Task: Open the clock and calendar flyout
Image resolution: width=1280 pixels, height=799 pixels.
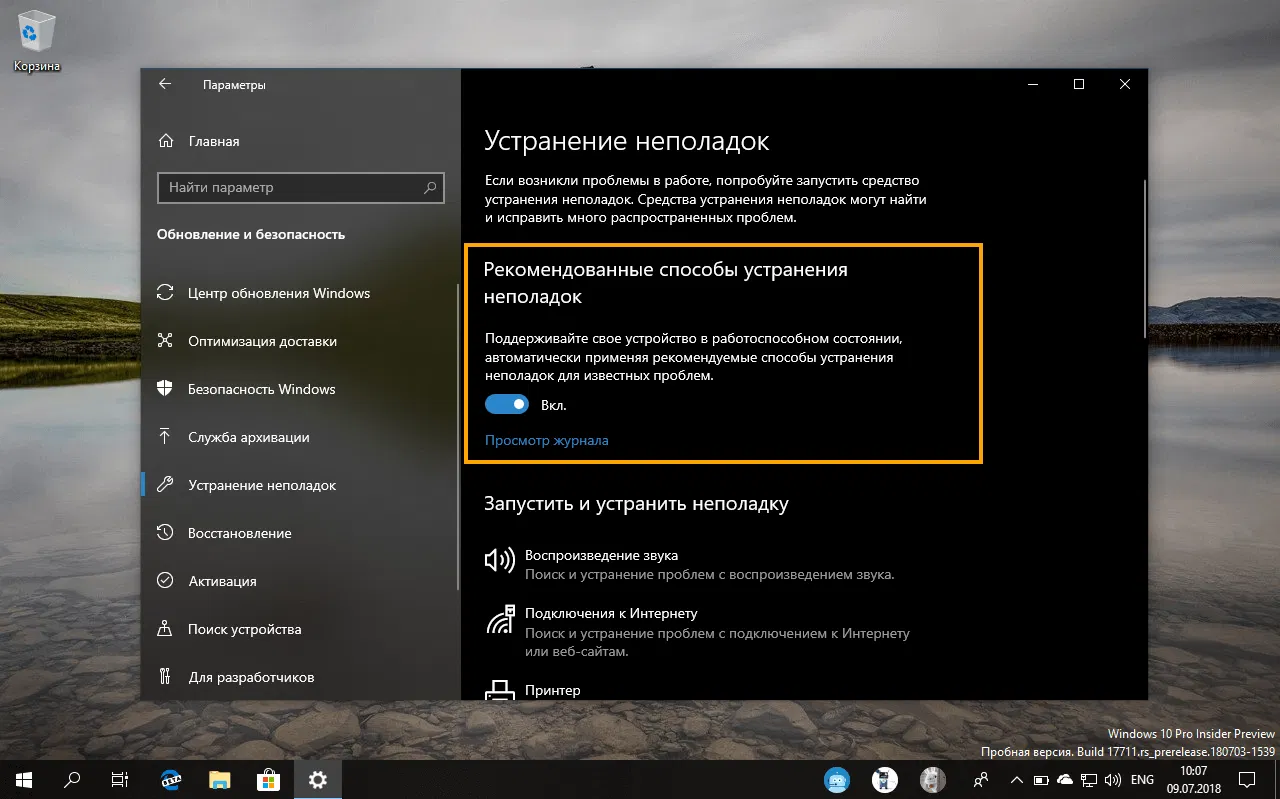Action: click(x=1194, y=779)
